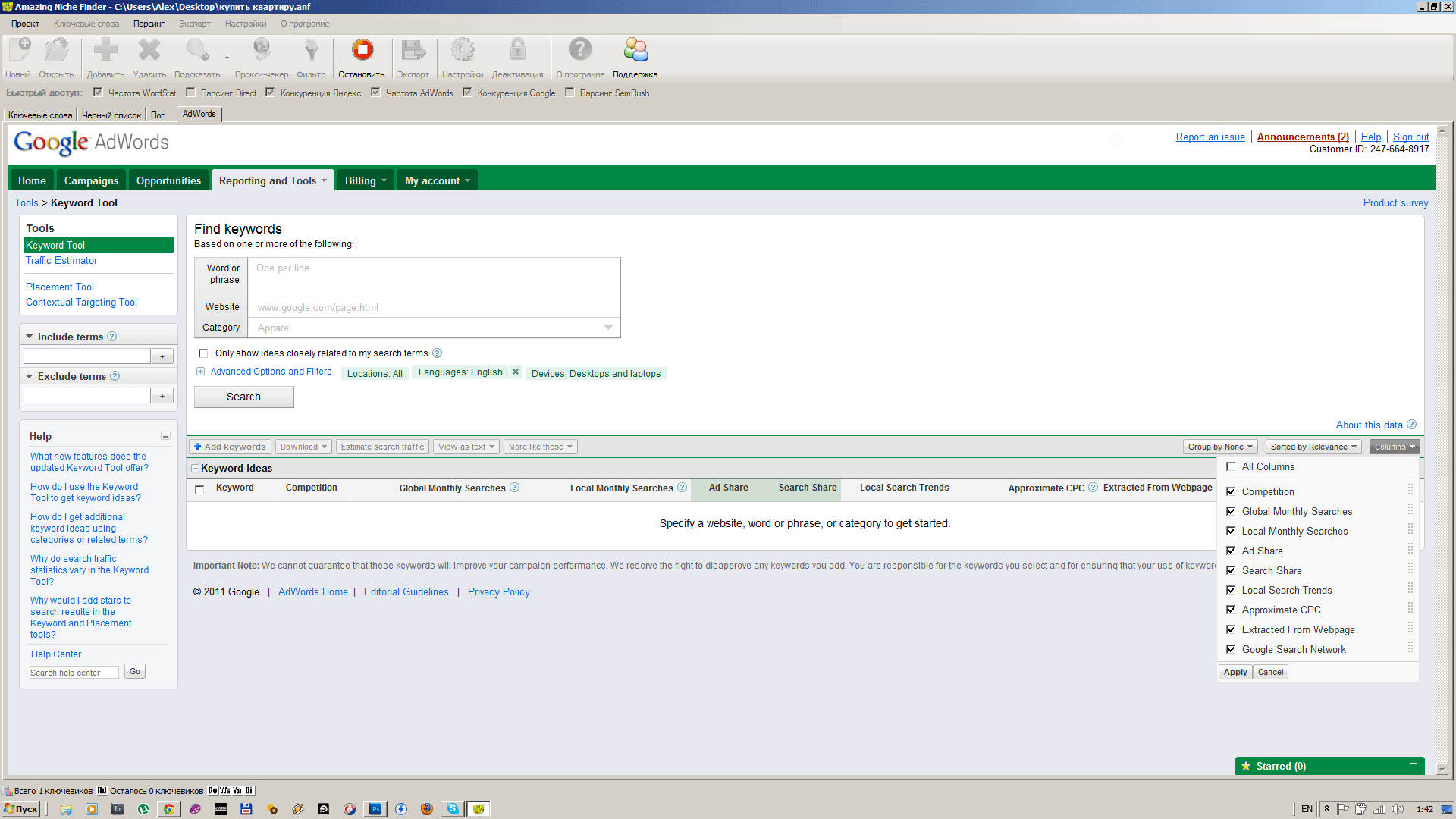
Task: Open the Поддержка support icon
Action: tap(635, 51)
